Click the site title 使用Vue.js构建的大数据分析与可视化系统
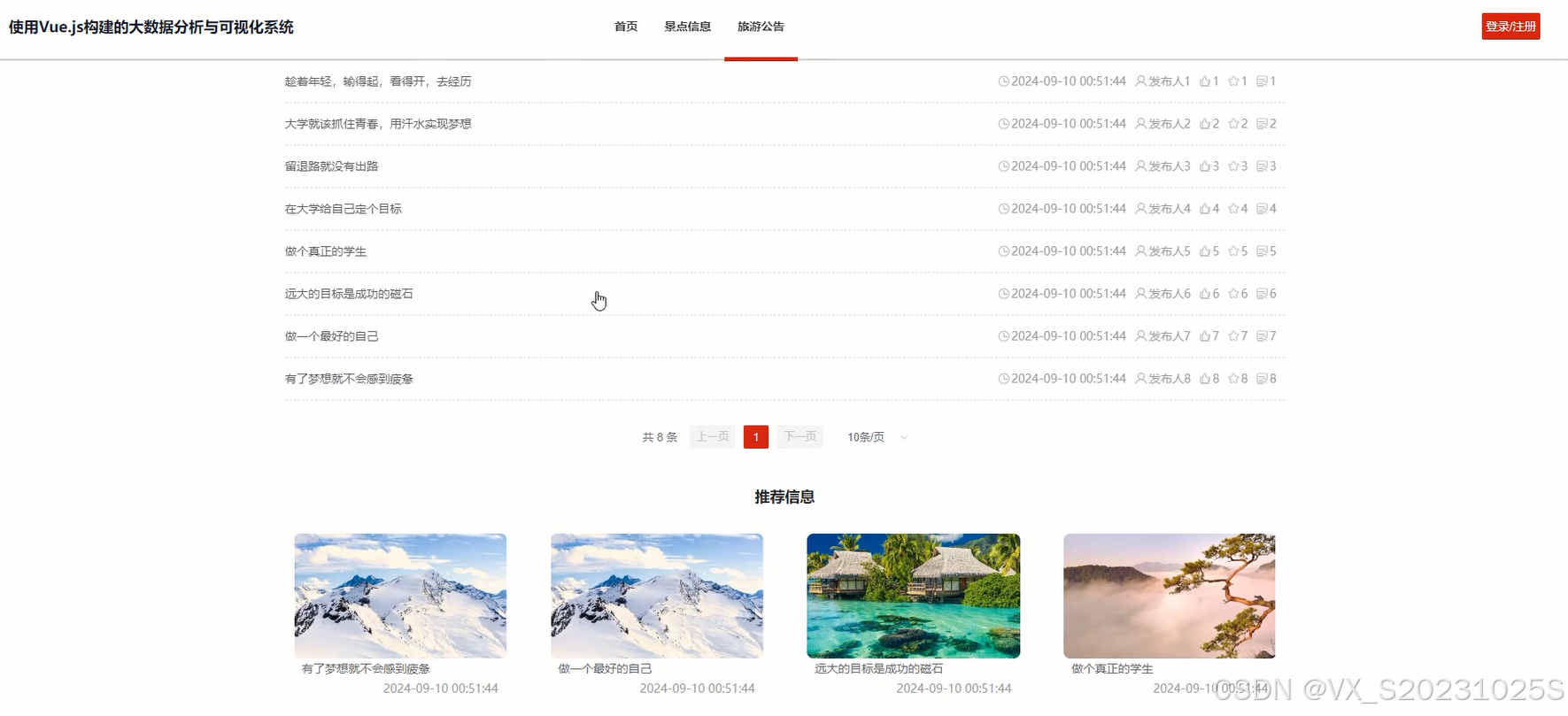The image size is (1568, 716). click(151, 27)
